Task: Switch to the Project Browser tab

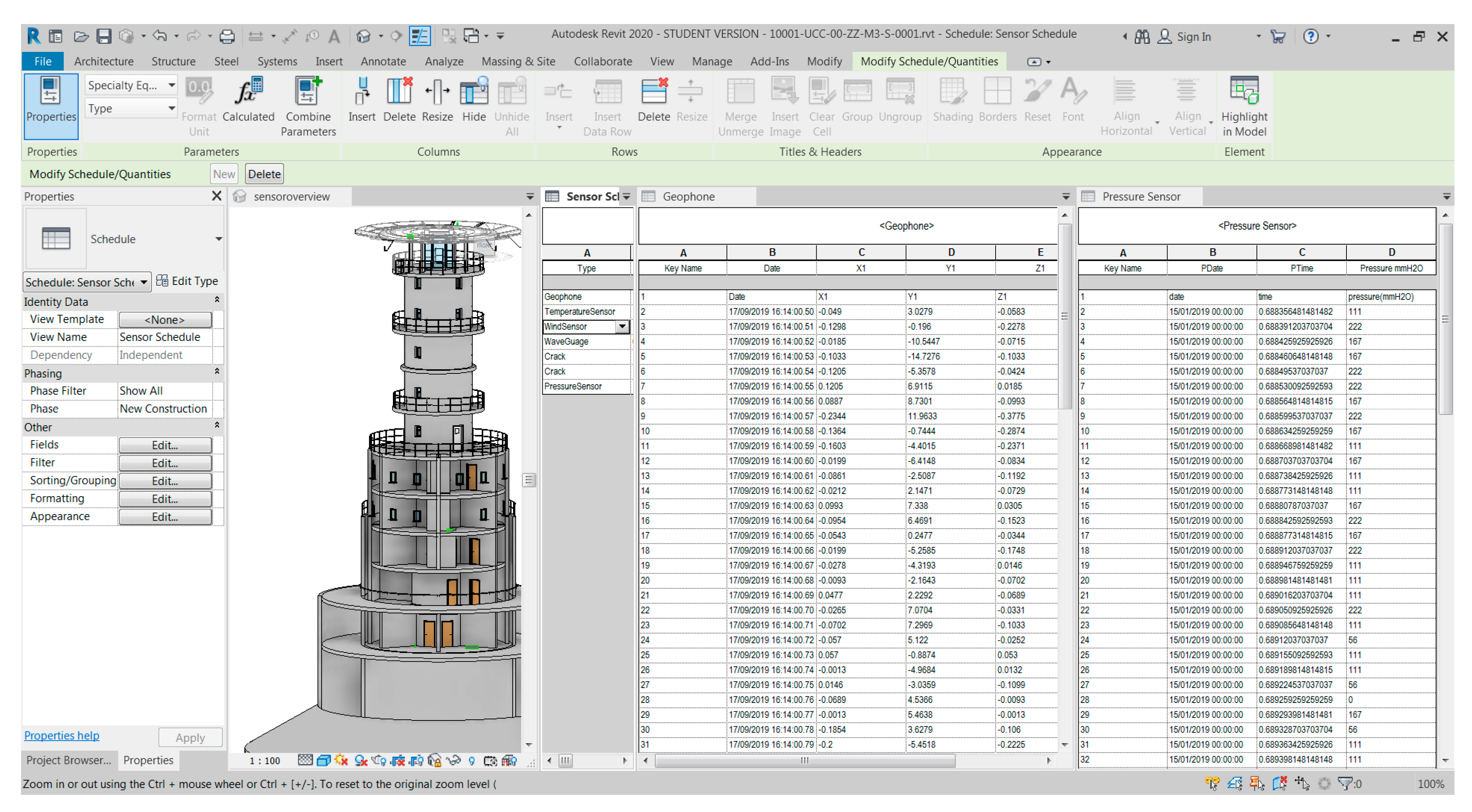Action: [x=69, y=760]
